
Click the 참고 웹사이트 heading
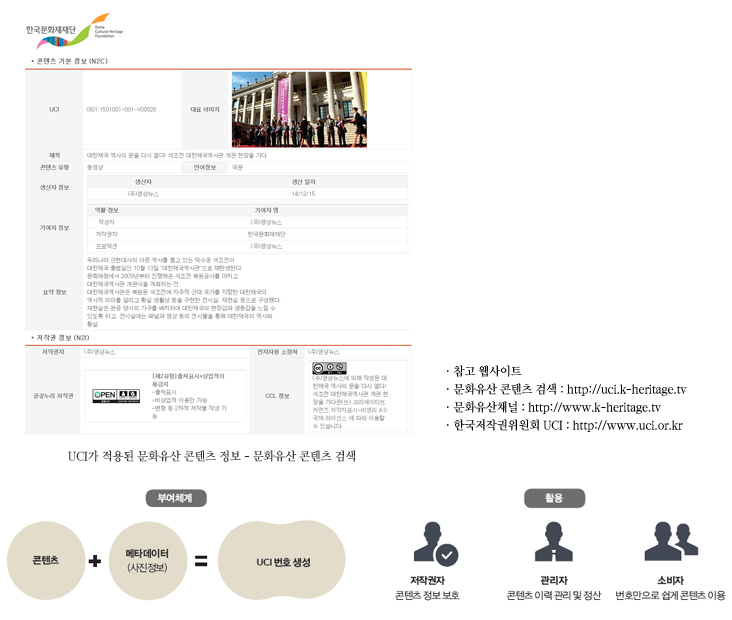click(x=487, y=371)
